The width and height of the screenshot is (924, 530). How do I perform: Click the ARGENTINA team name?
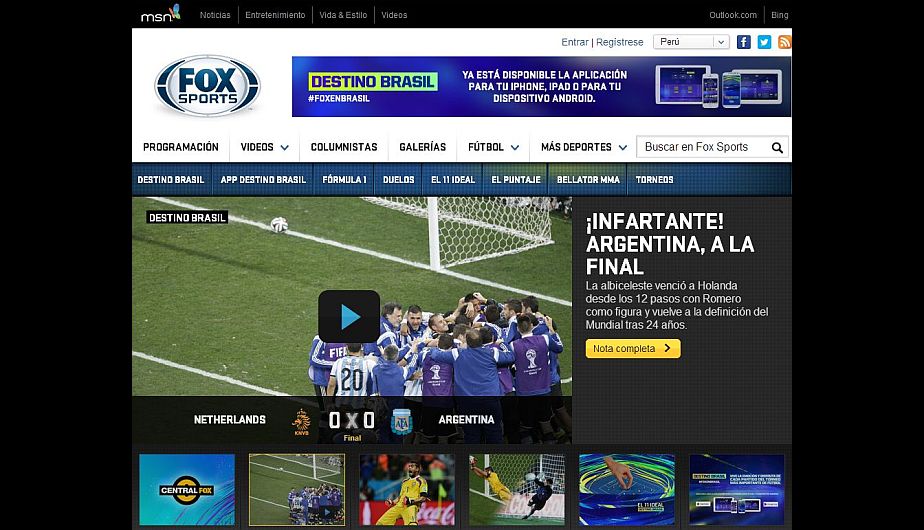(466, 420)
